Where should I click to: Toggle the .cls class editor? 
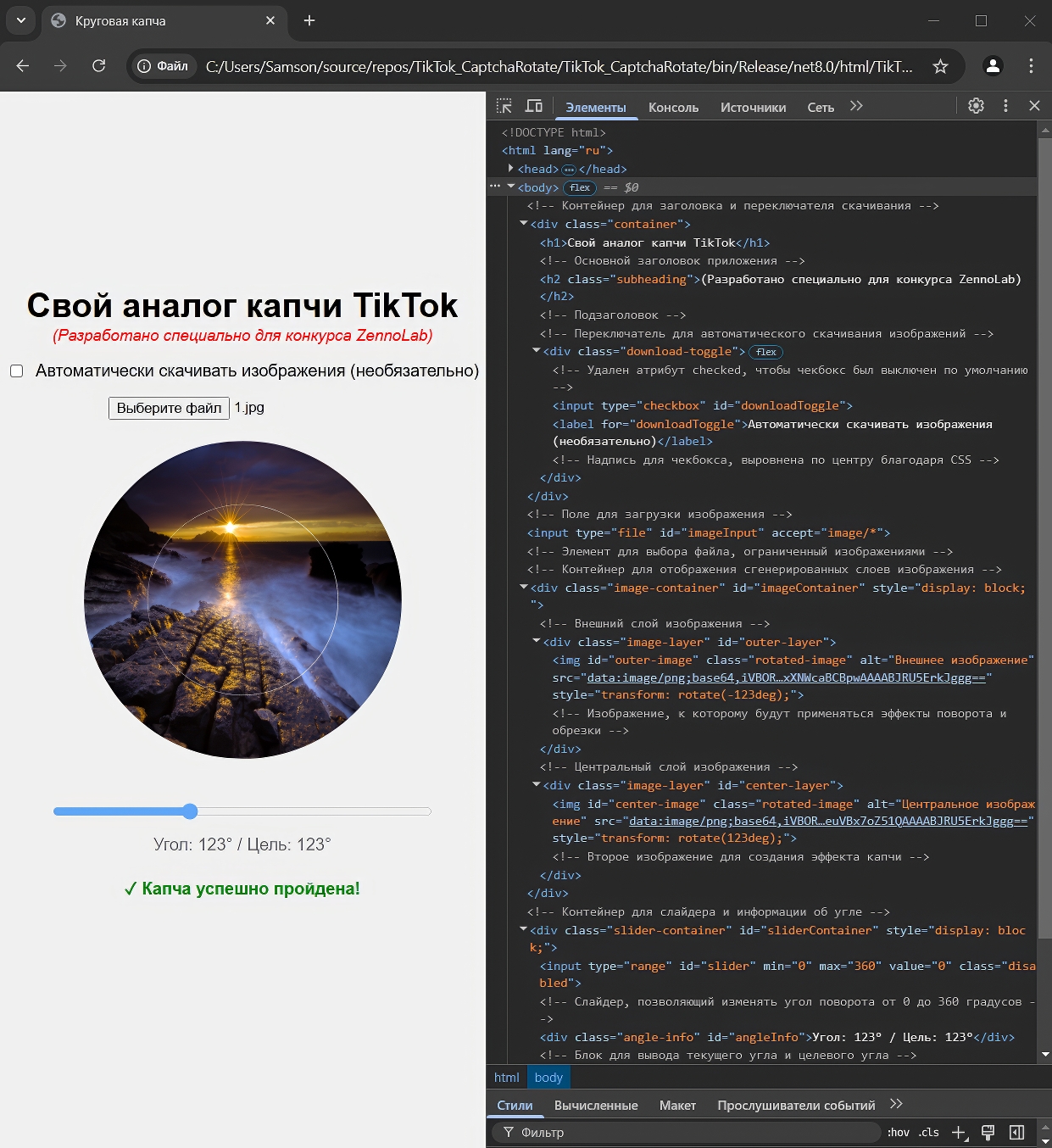tap(929, 1133)
